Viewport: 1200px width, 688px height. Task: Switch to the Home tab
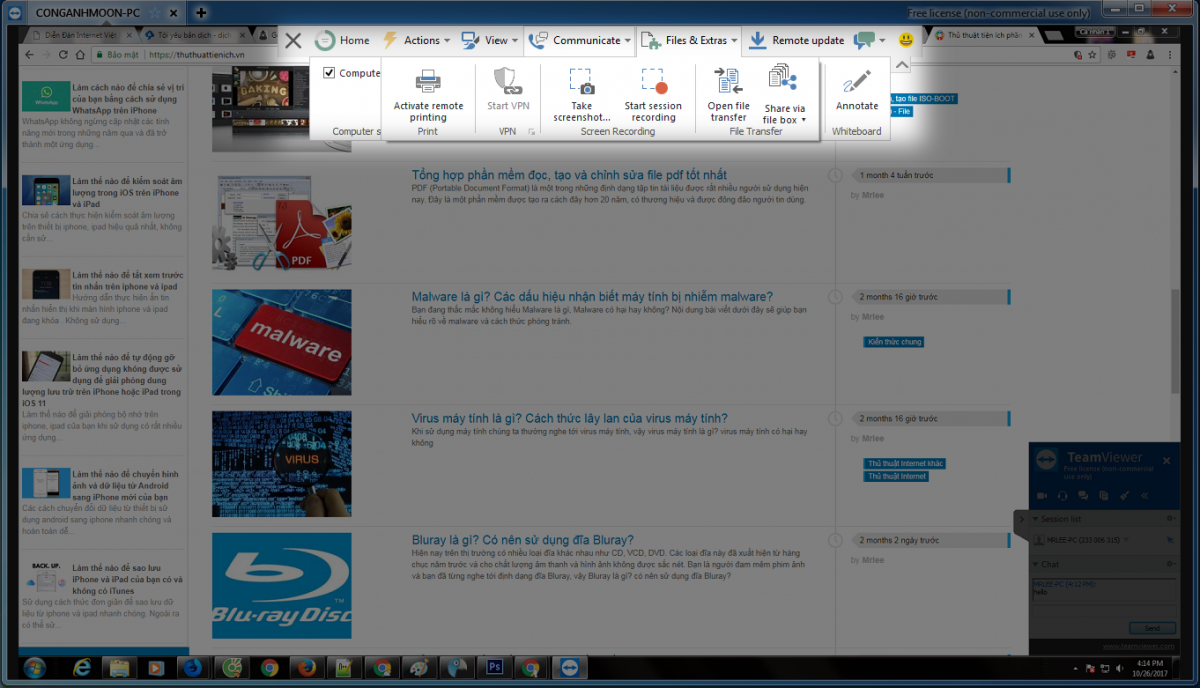342,41
